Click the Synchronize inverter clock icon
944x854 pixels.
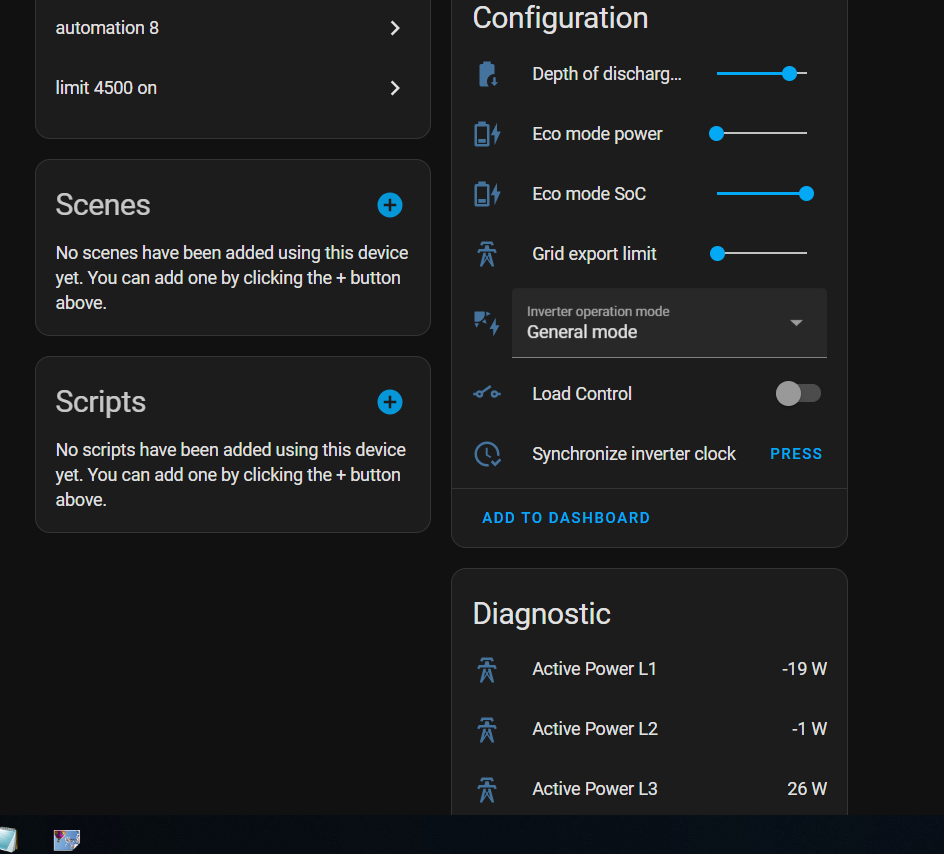tap(487, 454)
